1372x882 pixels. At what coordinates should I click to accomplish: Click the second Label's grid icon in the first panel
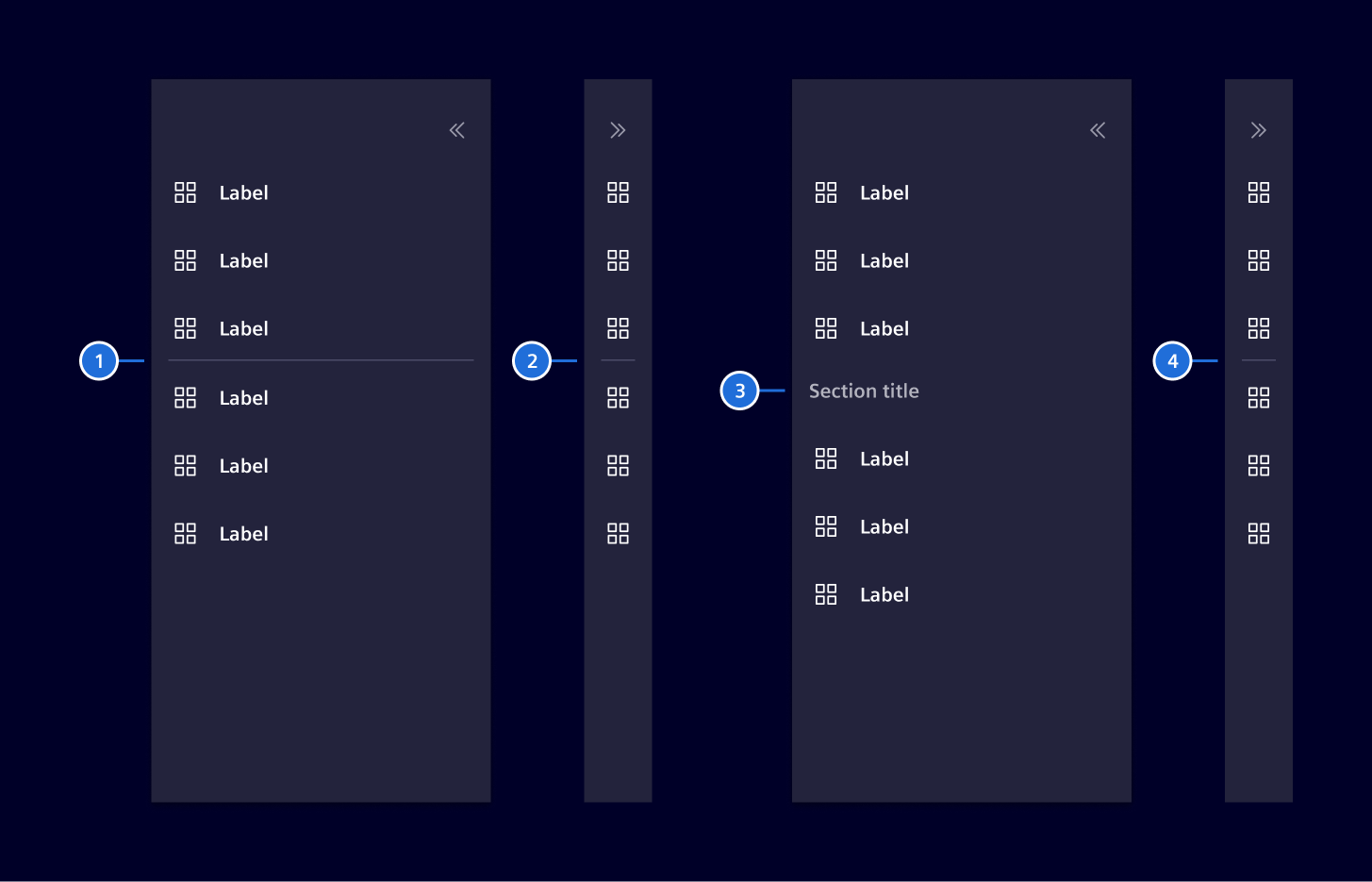[x=185, y=260]
